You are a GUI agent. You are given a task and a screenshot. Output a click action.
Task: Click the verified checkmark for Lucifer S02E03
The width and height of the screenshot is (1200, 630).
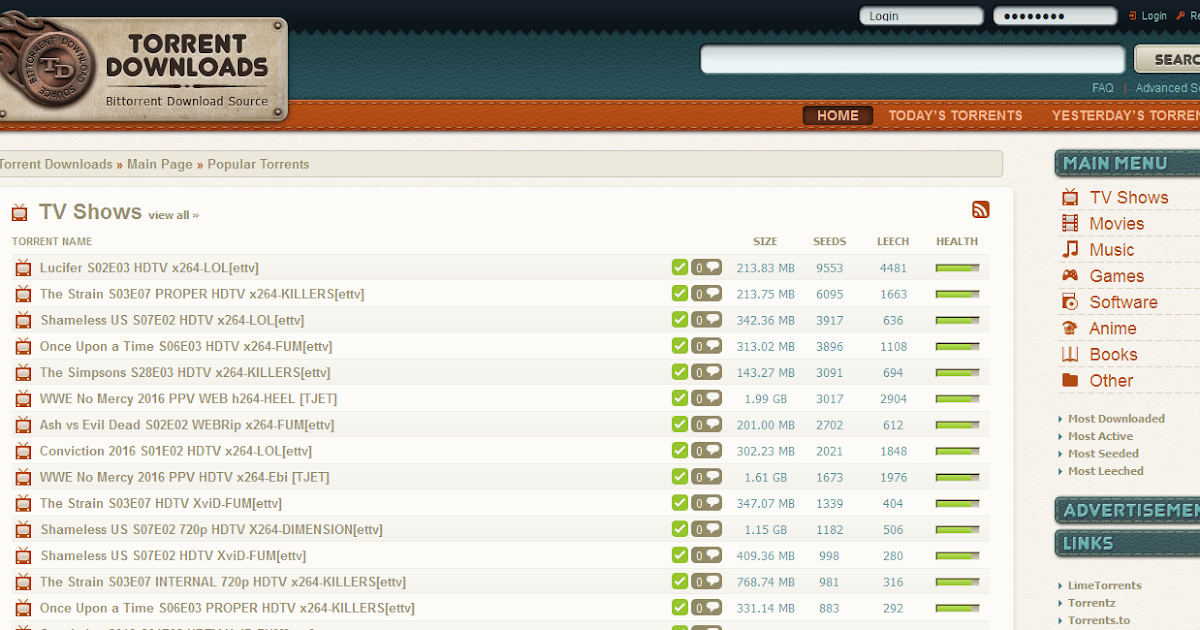pos(680,267)
